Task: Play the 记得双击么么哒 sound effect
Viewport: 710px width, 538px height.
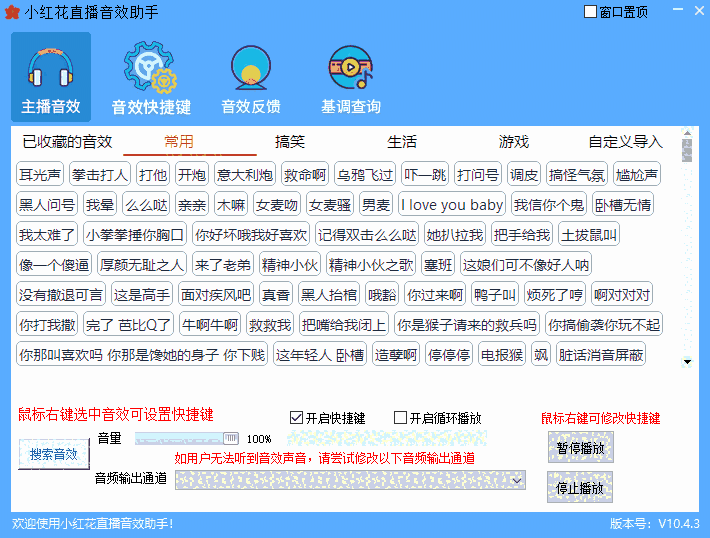Action: pyautogui.click(x=367, y=235)
